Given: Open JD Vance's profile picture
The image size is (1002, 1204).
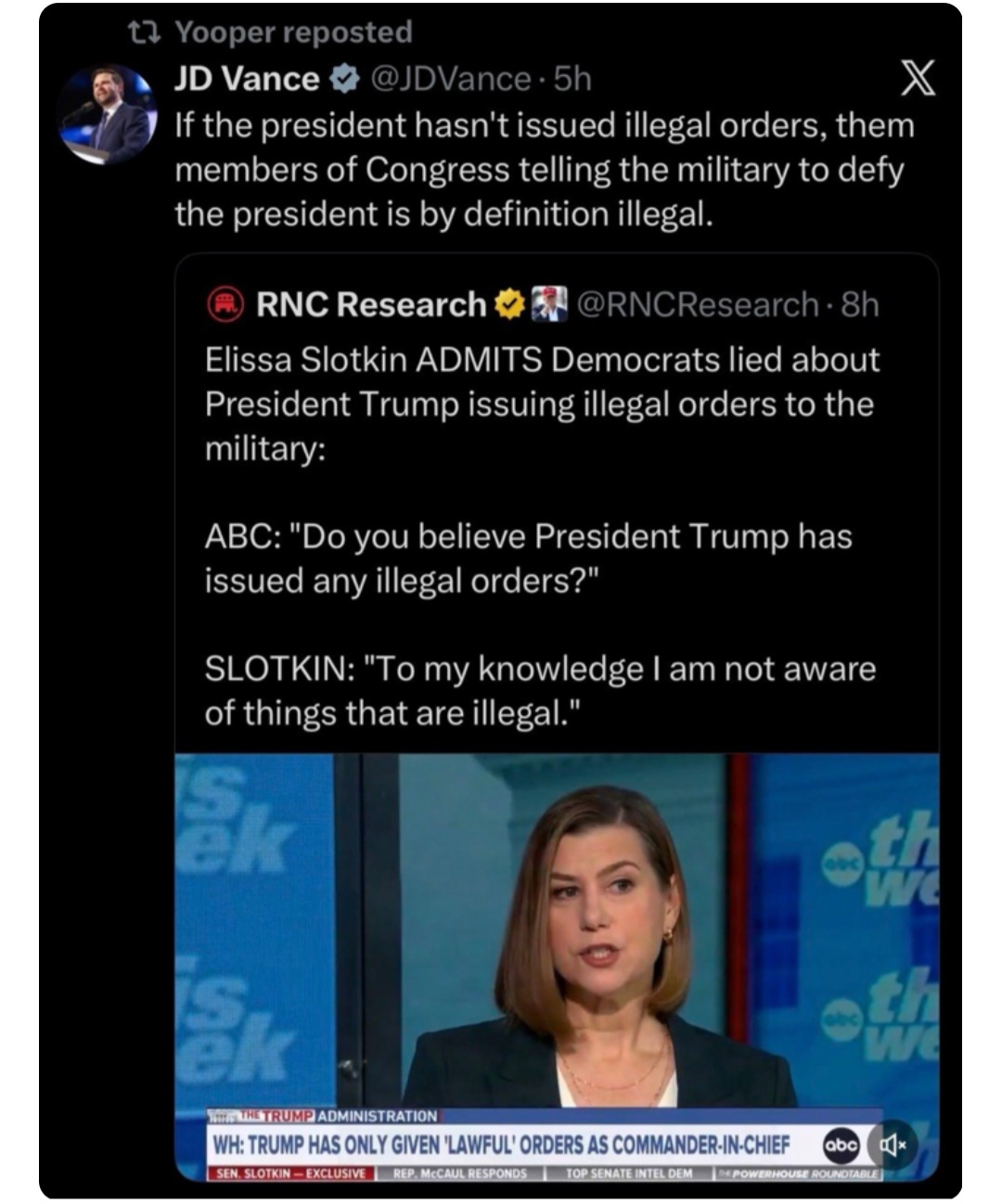Looking at the screenshot, I should click(x=107, y=115).
